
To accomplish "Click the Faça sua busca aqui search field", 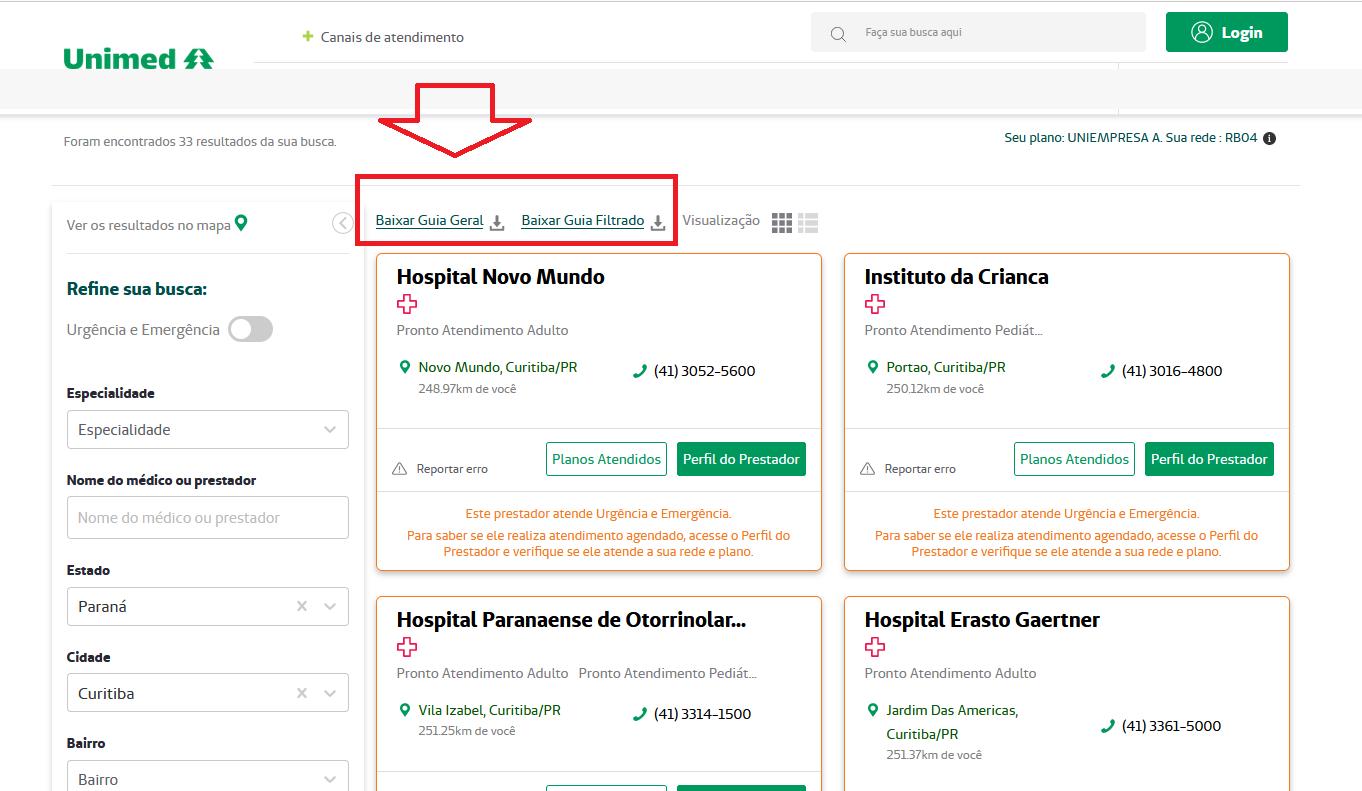I will point(978,32).
